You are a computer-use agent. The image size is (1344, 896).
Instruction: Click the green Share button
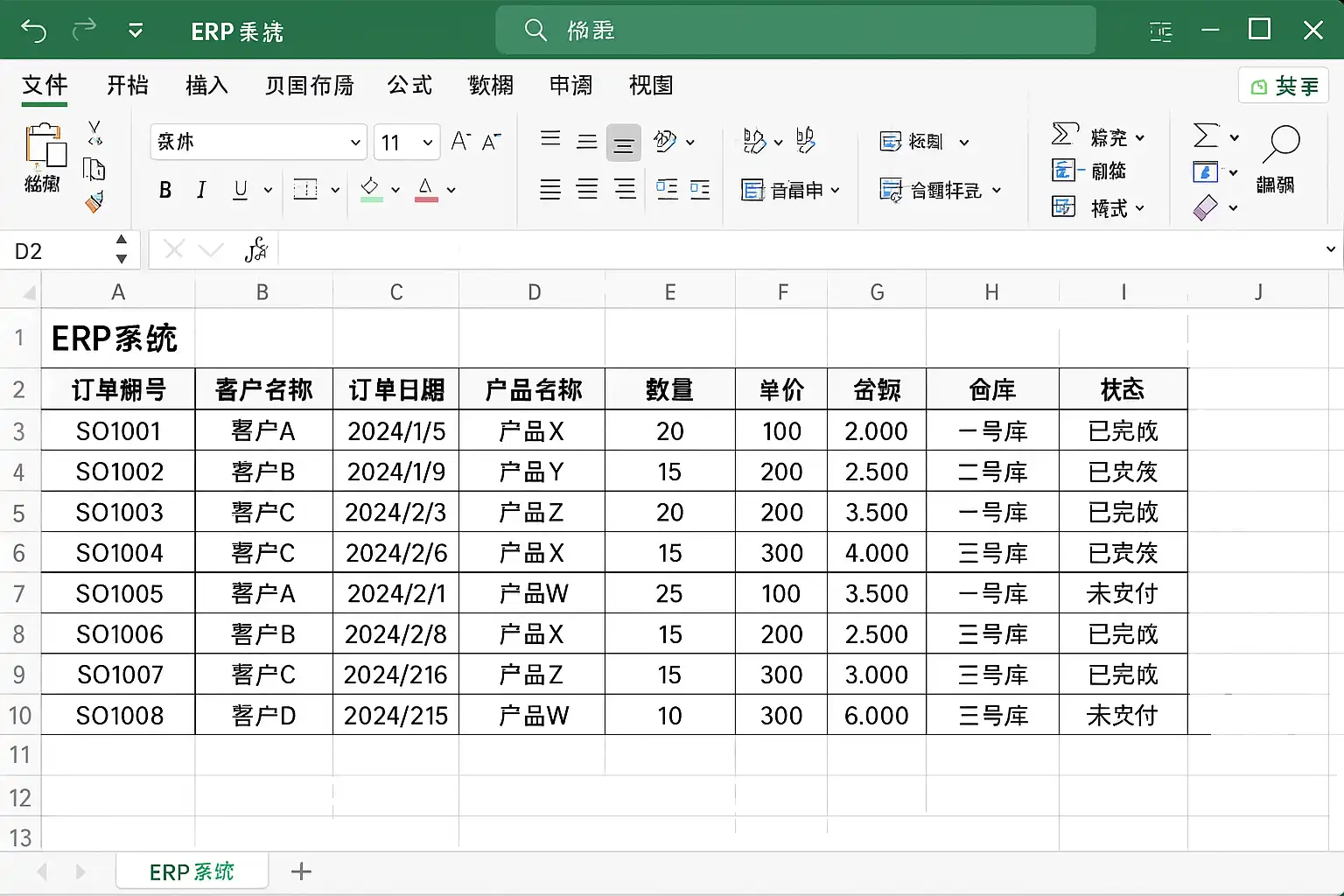(x=1284, y=86)
